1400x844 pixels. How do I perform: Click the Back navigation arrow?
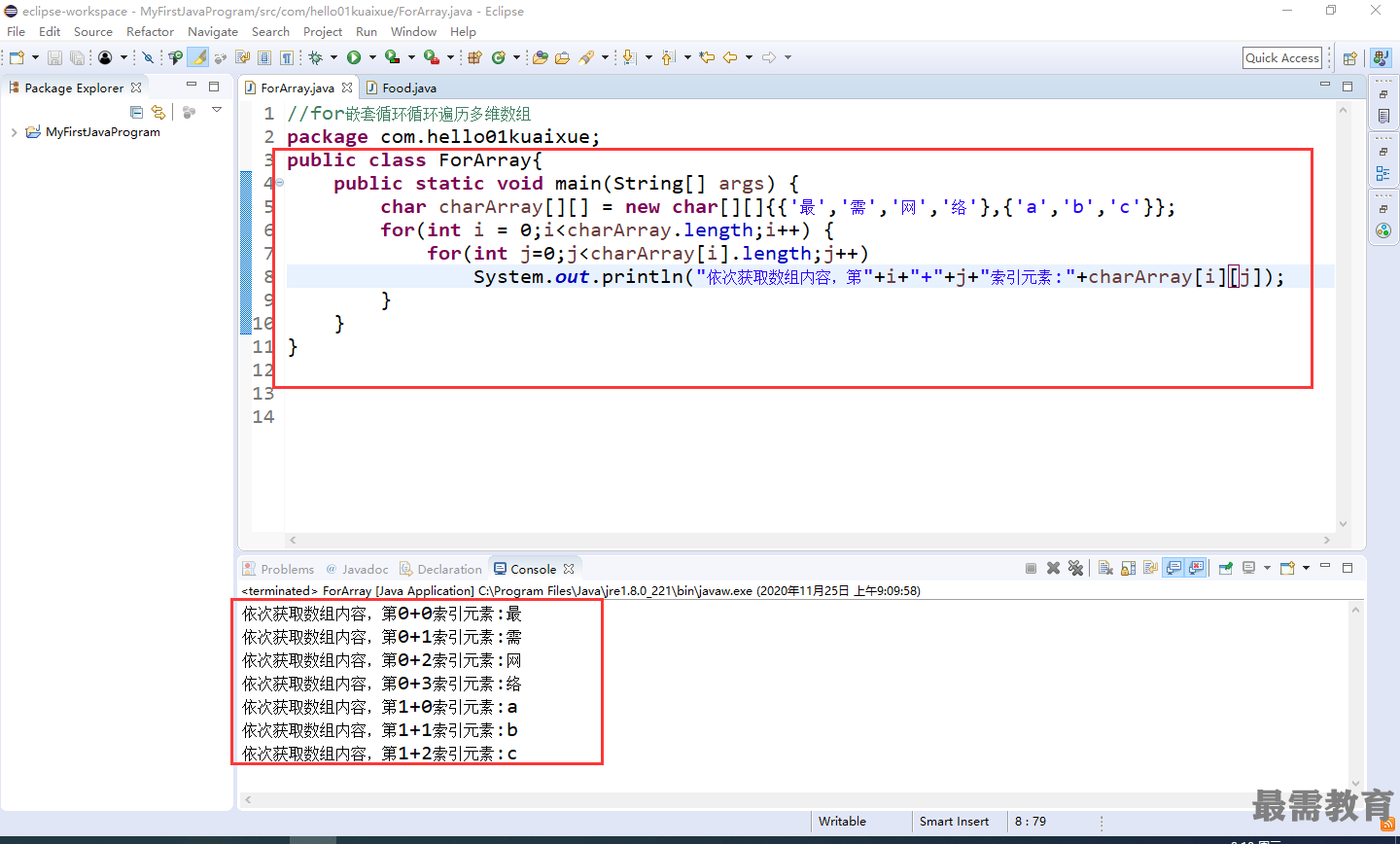coord(730,57)
